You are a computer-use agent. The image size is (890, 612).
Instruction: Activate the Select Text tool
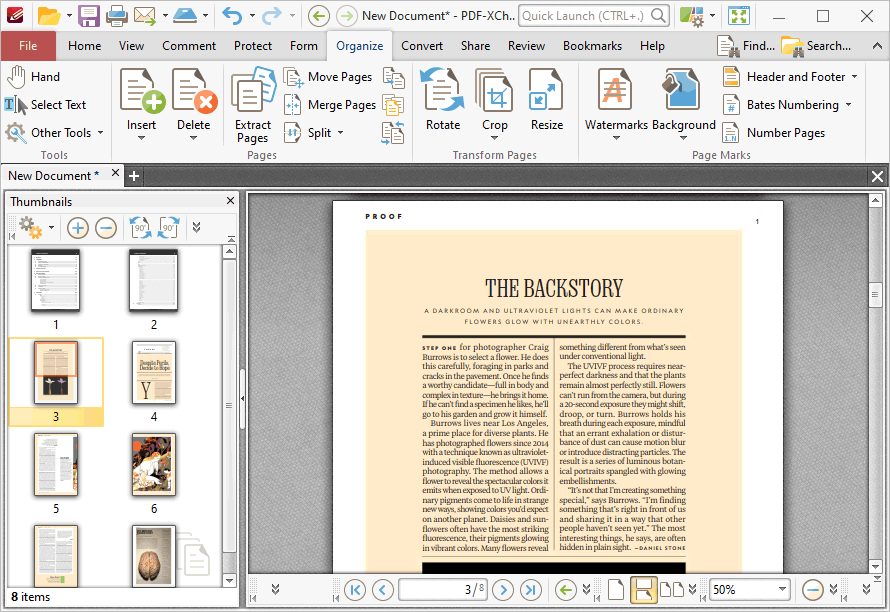[x=46, y=104]
